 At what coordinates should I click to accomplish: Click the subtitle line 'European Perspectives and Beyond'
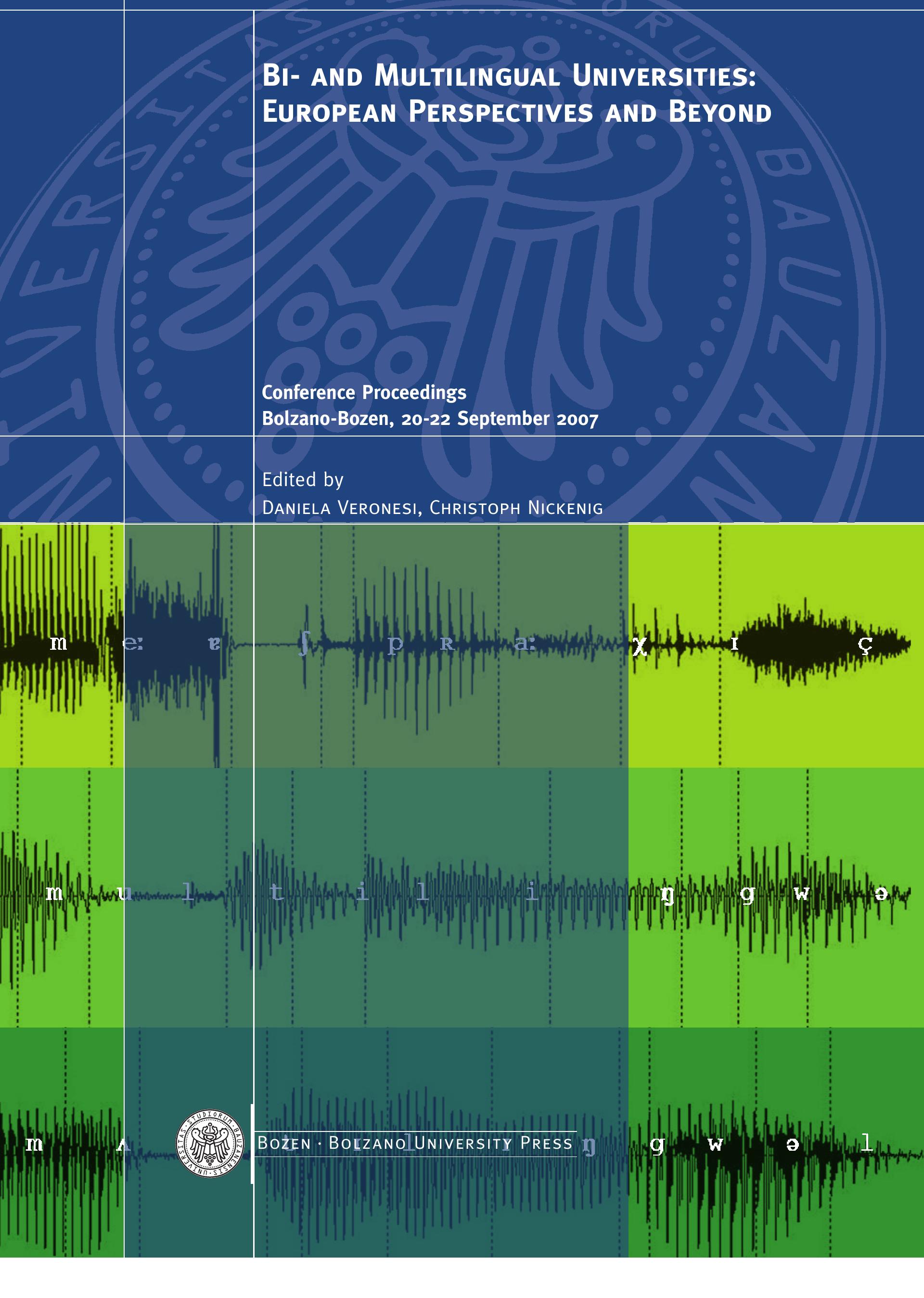(x=516, y=112)
